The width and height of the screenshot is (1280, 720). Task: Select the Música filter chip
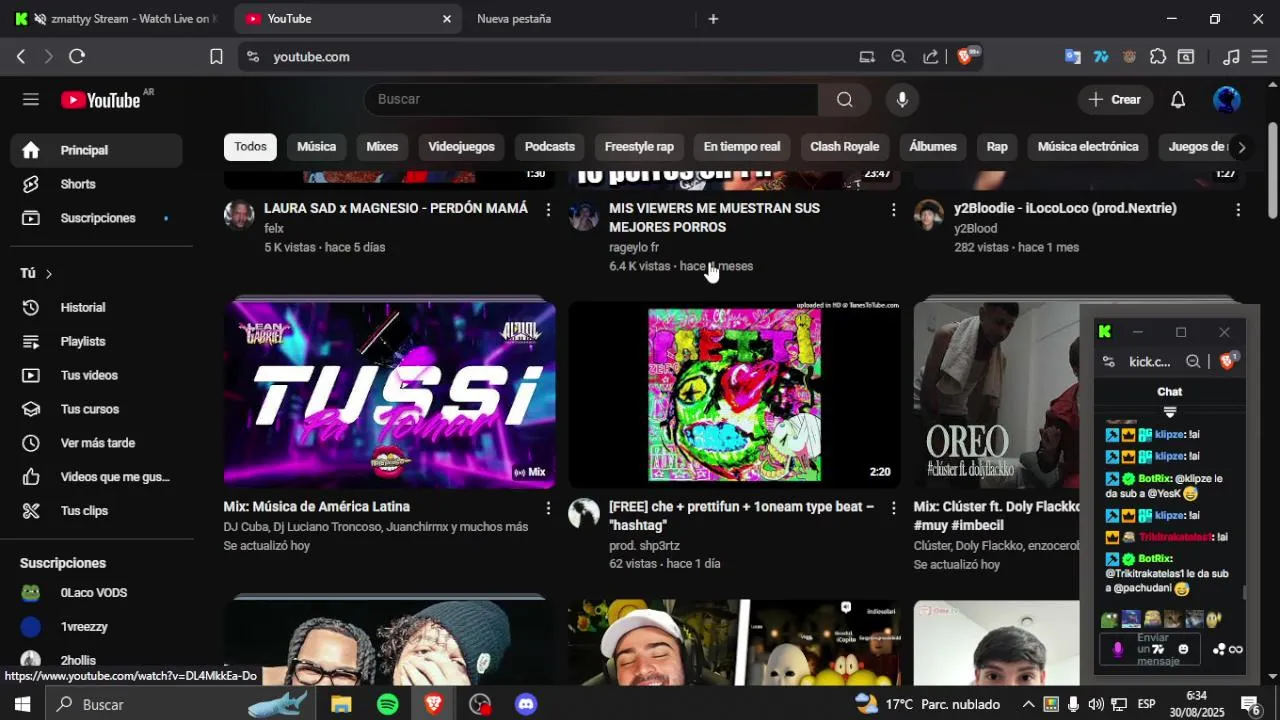point(316,147)
